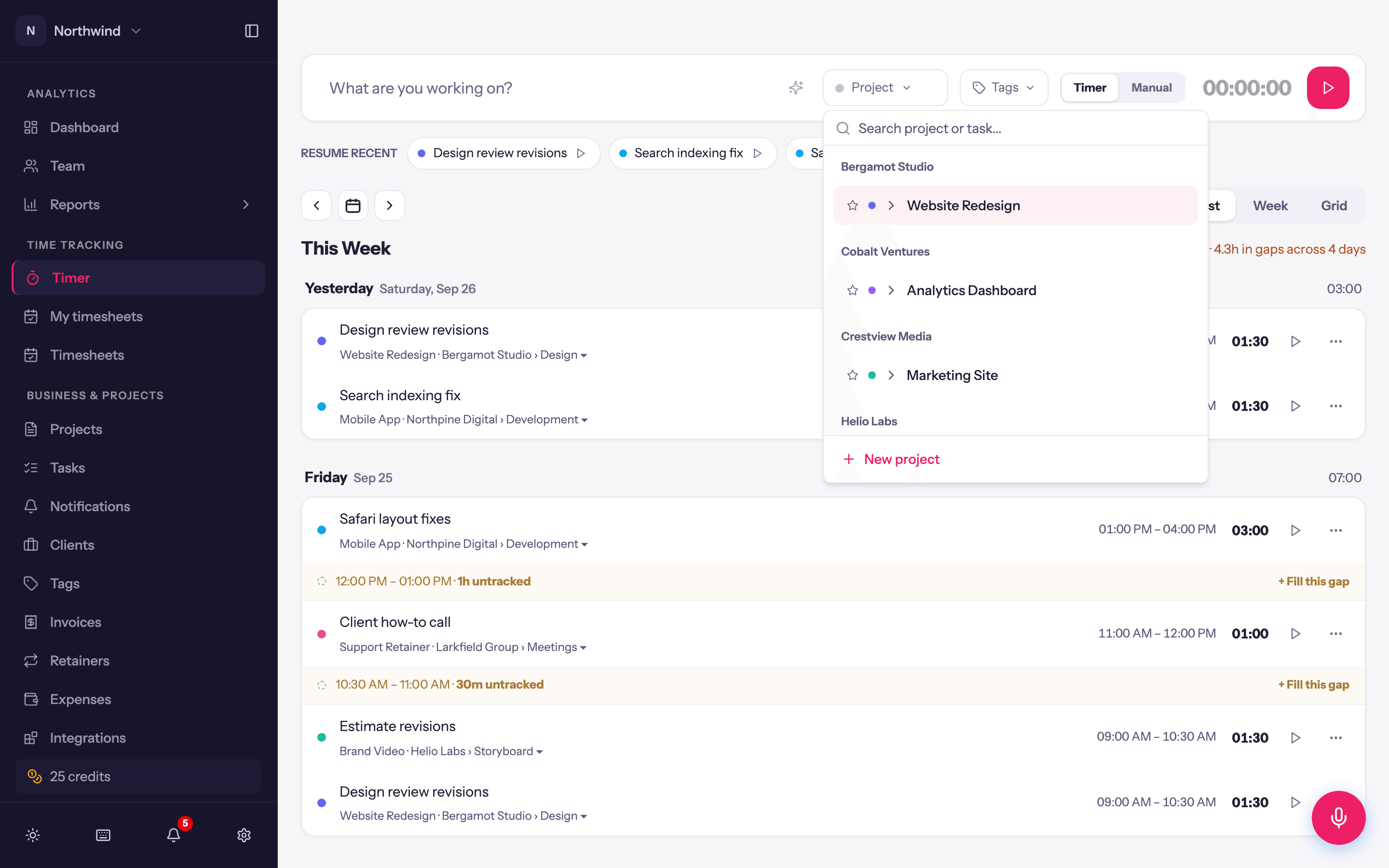Resume Search indexing fix recent chip
Viewport: 1389px width, 868px height.
692,153
